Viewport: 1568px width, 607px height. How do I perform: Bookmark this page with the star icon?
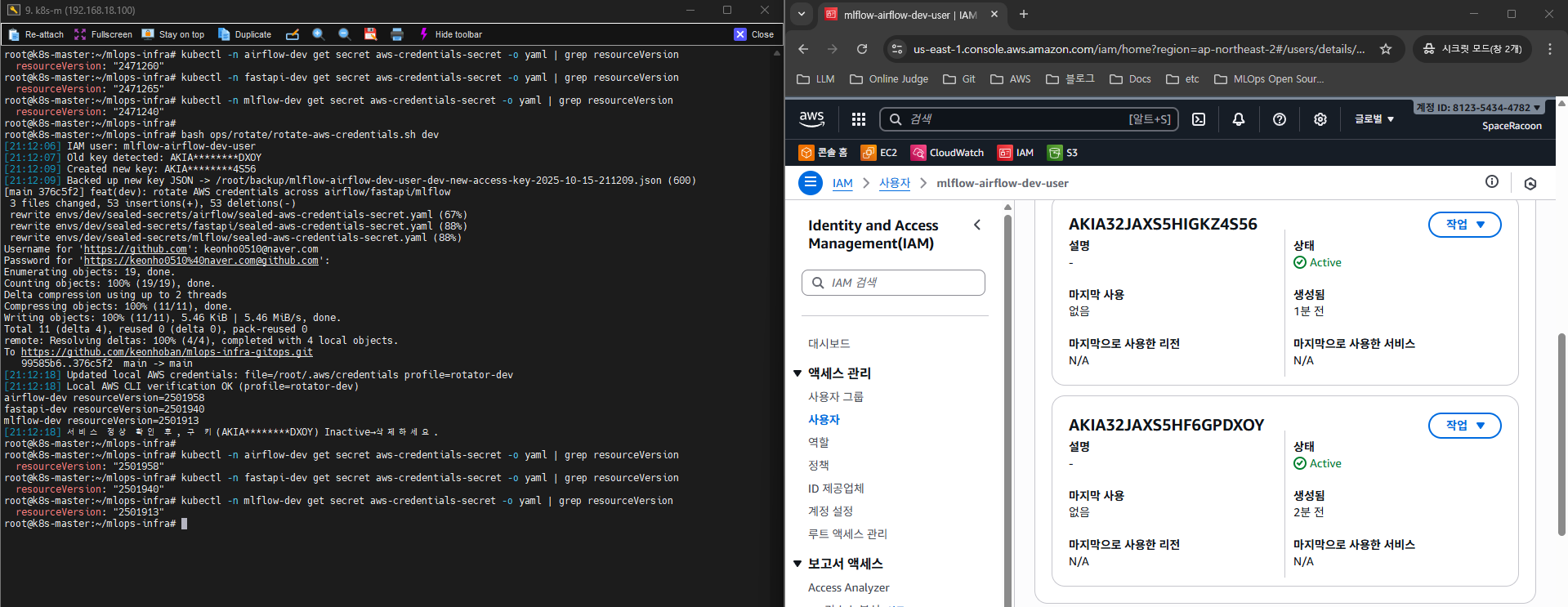[x=1386, y=49]
